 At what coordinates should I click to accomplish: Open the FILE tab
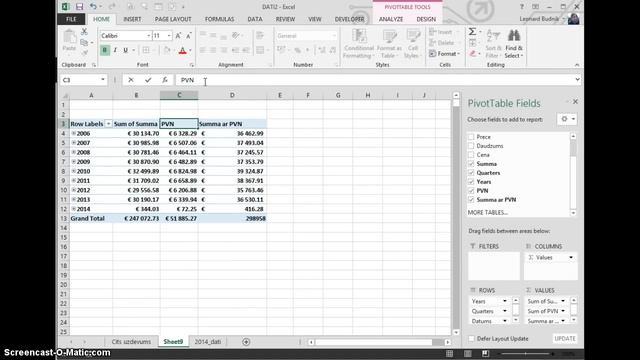tap(71, 19)
